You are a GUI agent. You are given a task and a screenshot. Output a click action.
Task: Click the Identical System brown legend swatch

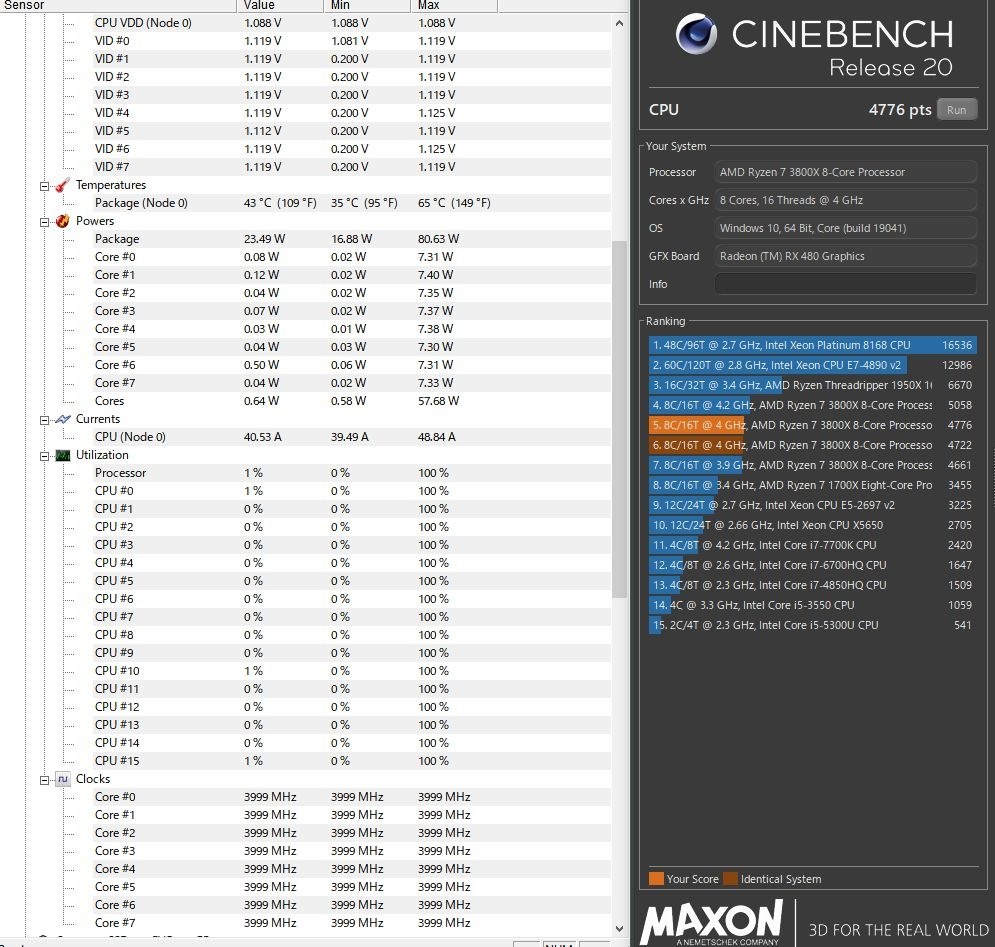click(730, 879)
